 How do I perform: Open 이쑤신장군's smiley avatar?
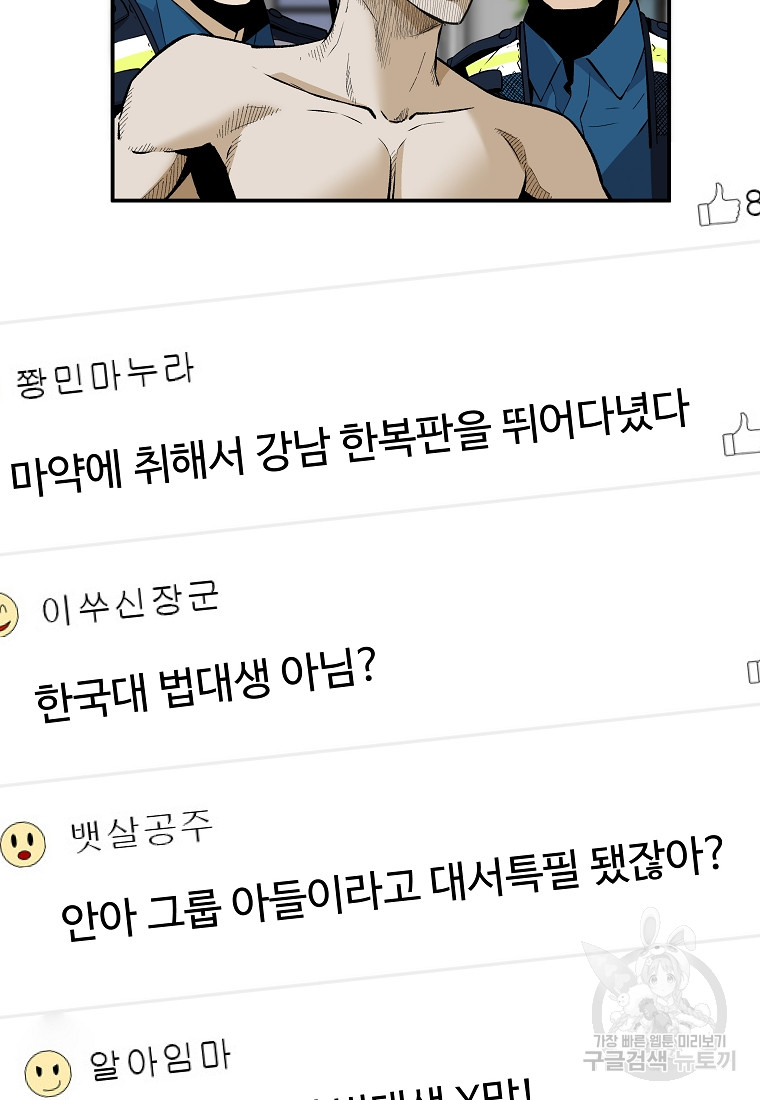click(7, 615)
